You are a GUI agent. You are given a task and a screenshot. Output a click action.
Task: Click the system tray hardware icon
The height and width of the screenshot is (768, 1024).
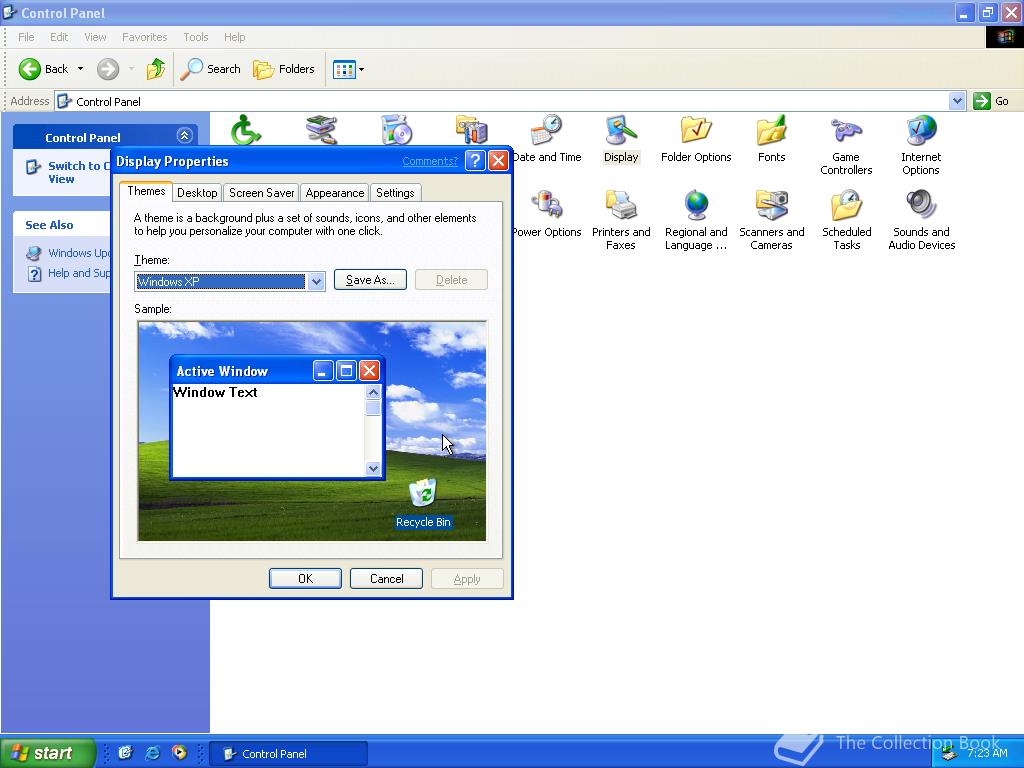950,754
